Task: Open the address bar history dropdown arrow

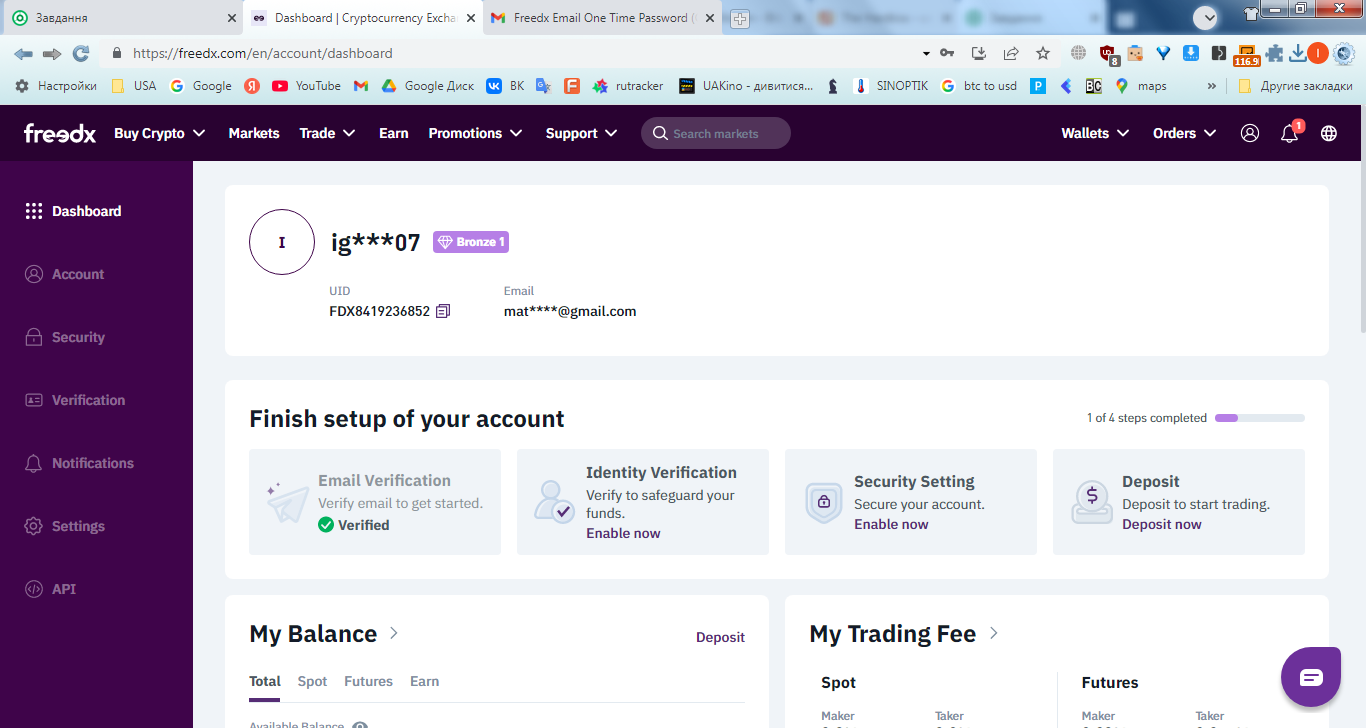Action: pos(925,53)
